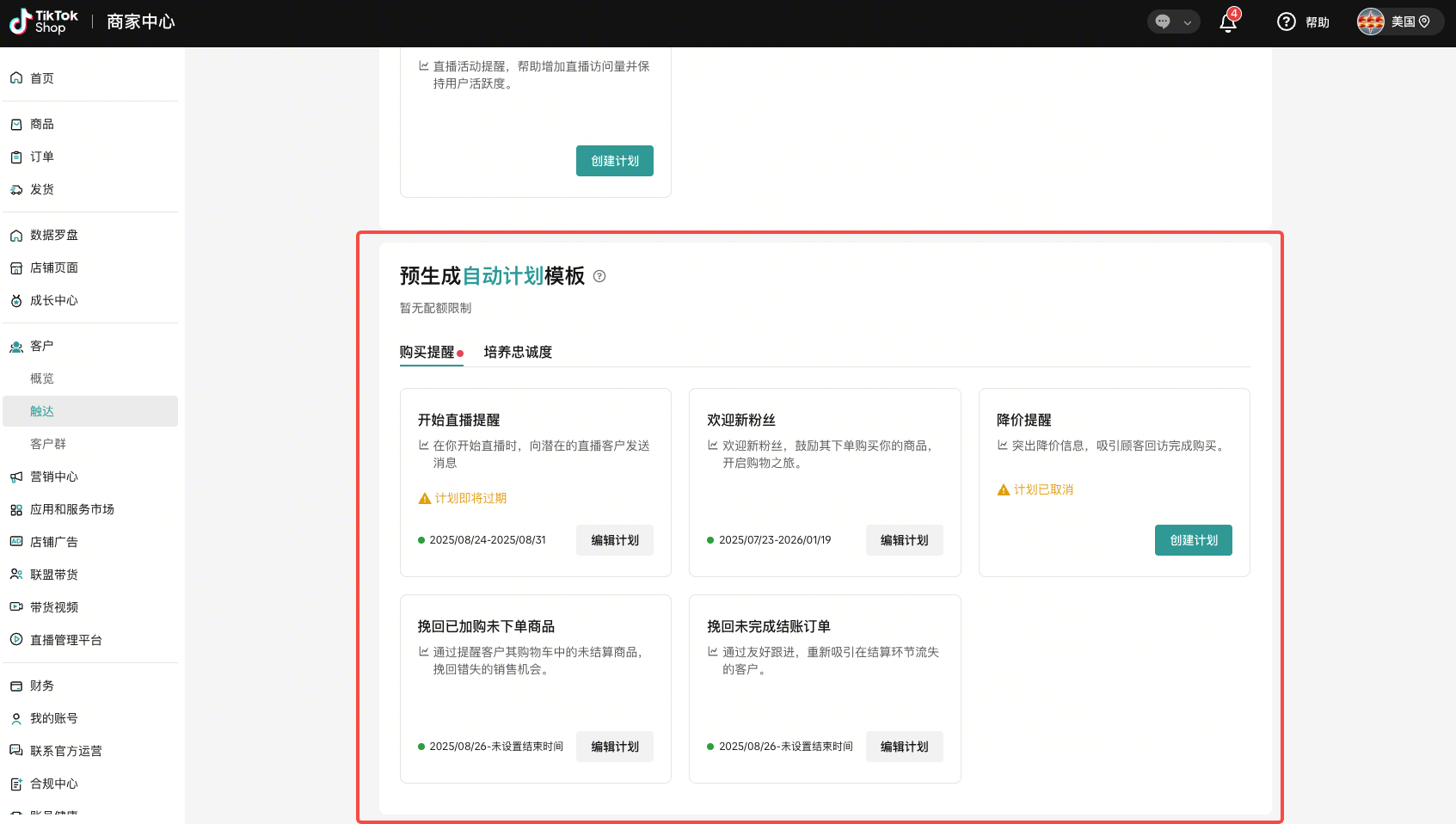Click the help question mark icon
This screenshot has height=824, width=1456.
pos(1287,22)
